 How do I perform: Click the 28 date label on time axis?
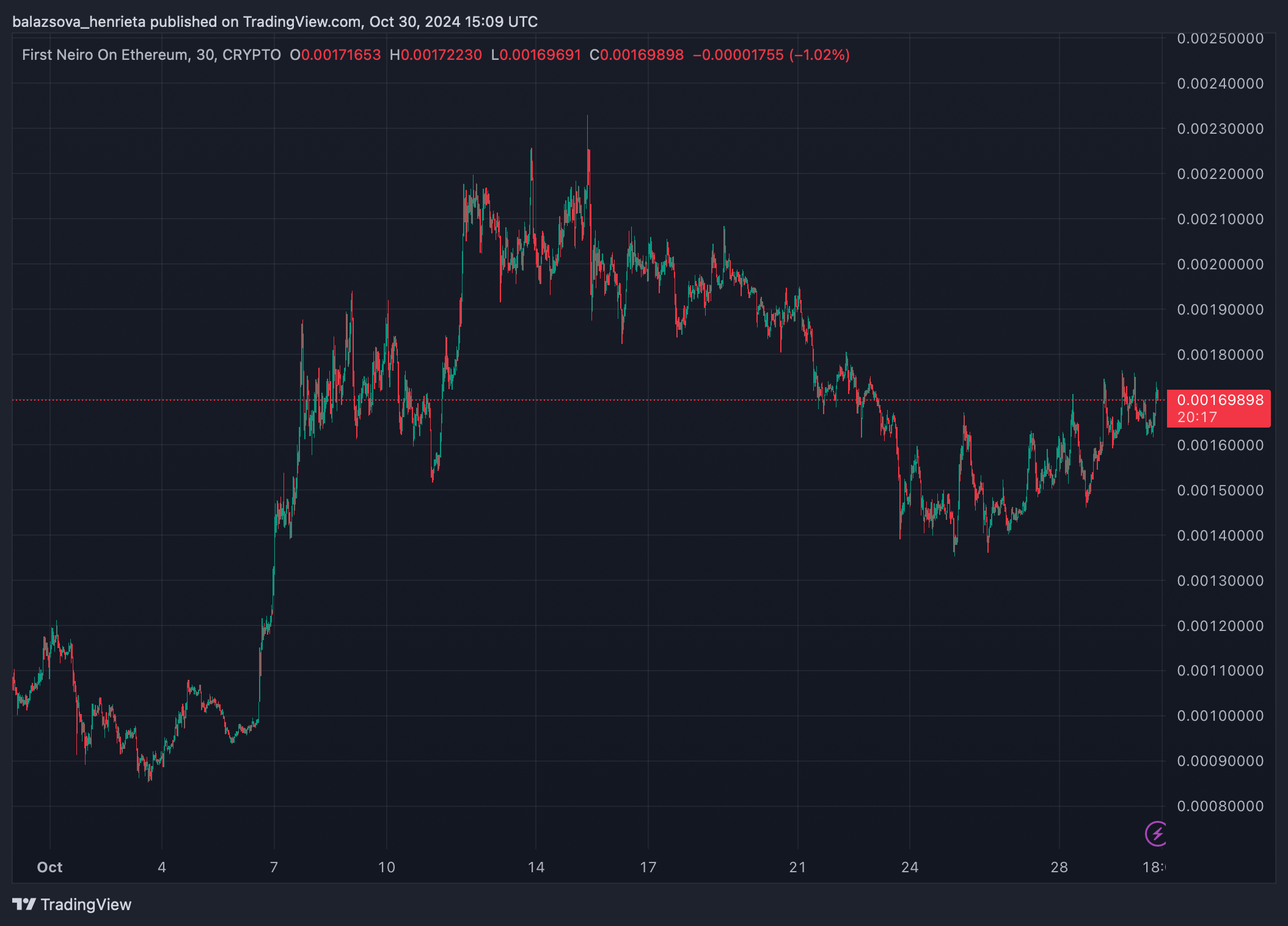tap(1059, 867)
